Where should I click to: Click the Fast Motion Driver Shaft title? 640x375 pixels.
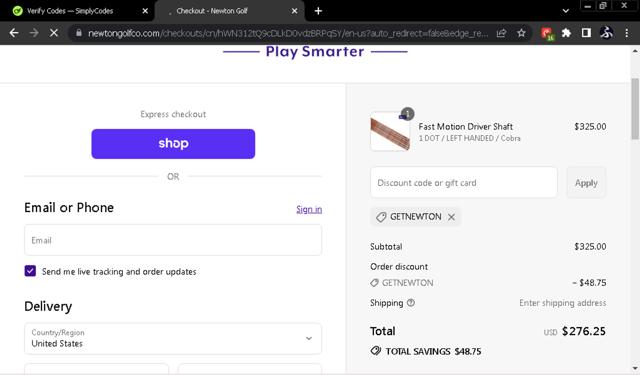click(466, 126)
